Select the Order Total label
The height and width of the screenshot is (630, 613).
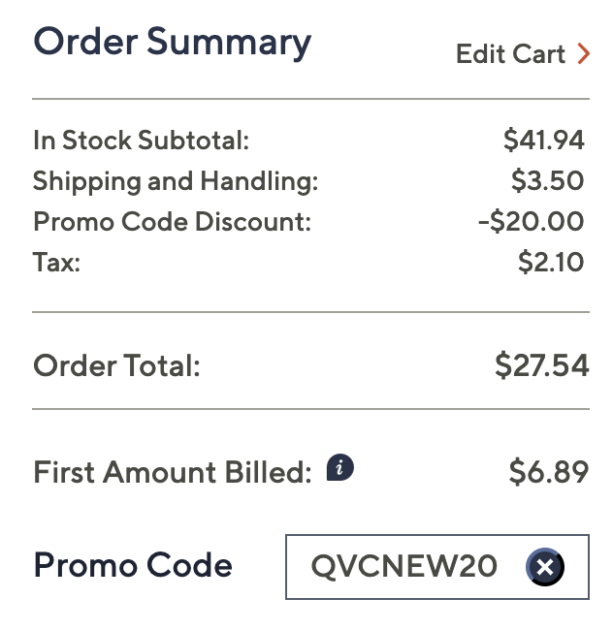coord(117,366)
